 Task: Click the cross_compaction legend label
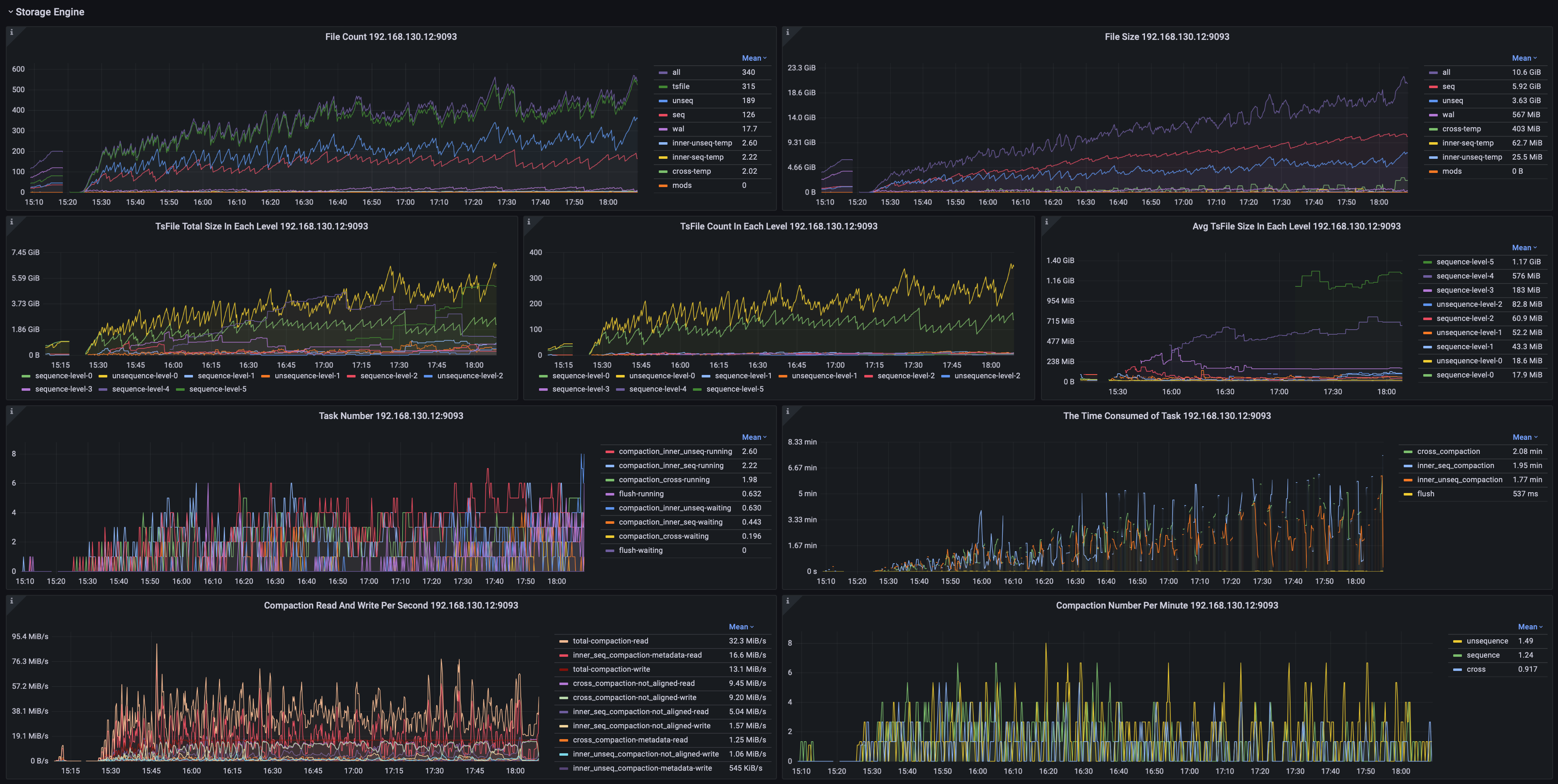1448,451
